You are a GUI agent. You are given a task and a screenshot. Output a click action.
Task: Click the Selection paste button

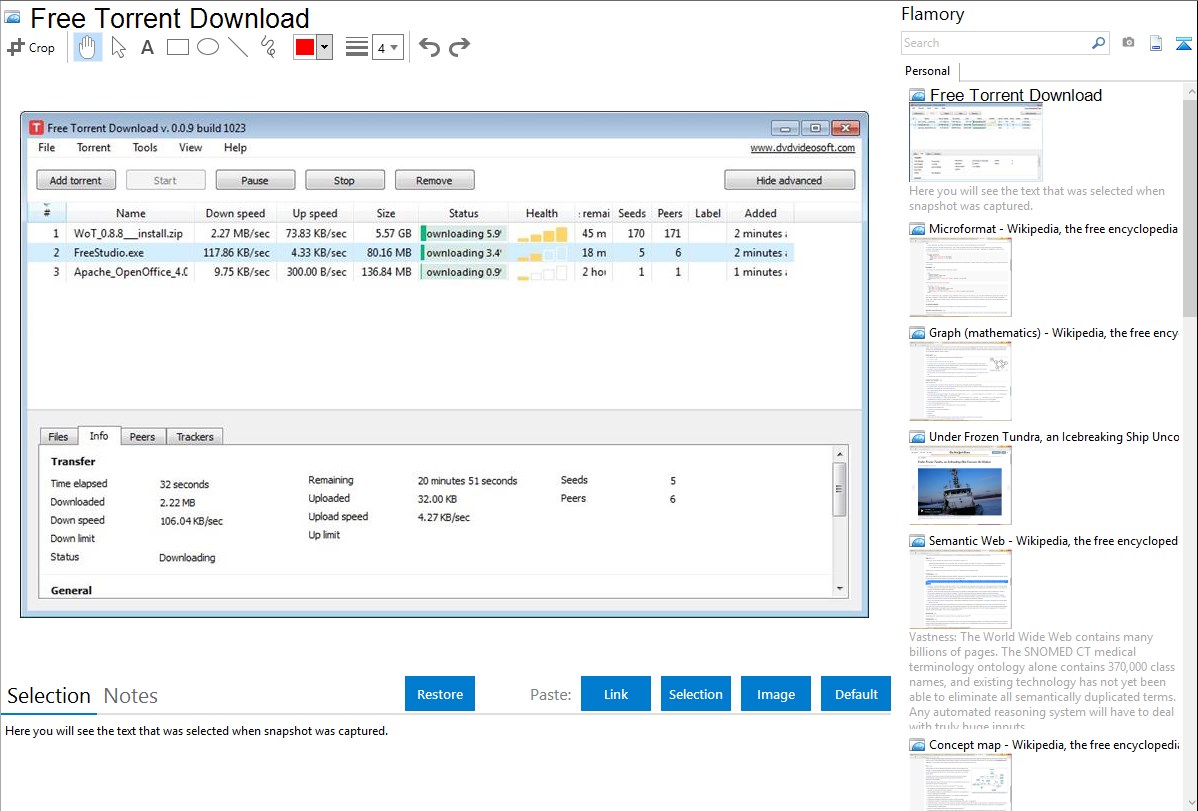(x=695, y=694)
